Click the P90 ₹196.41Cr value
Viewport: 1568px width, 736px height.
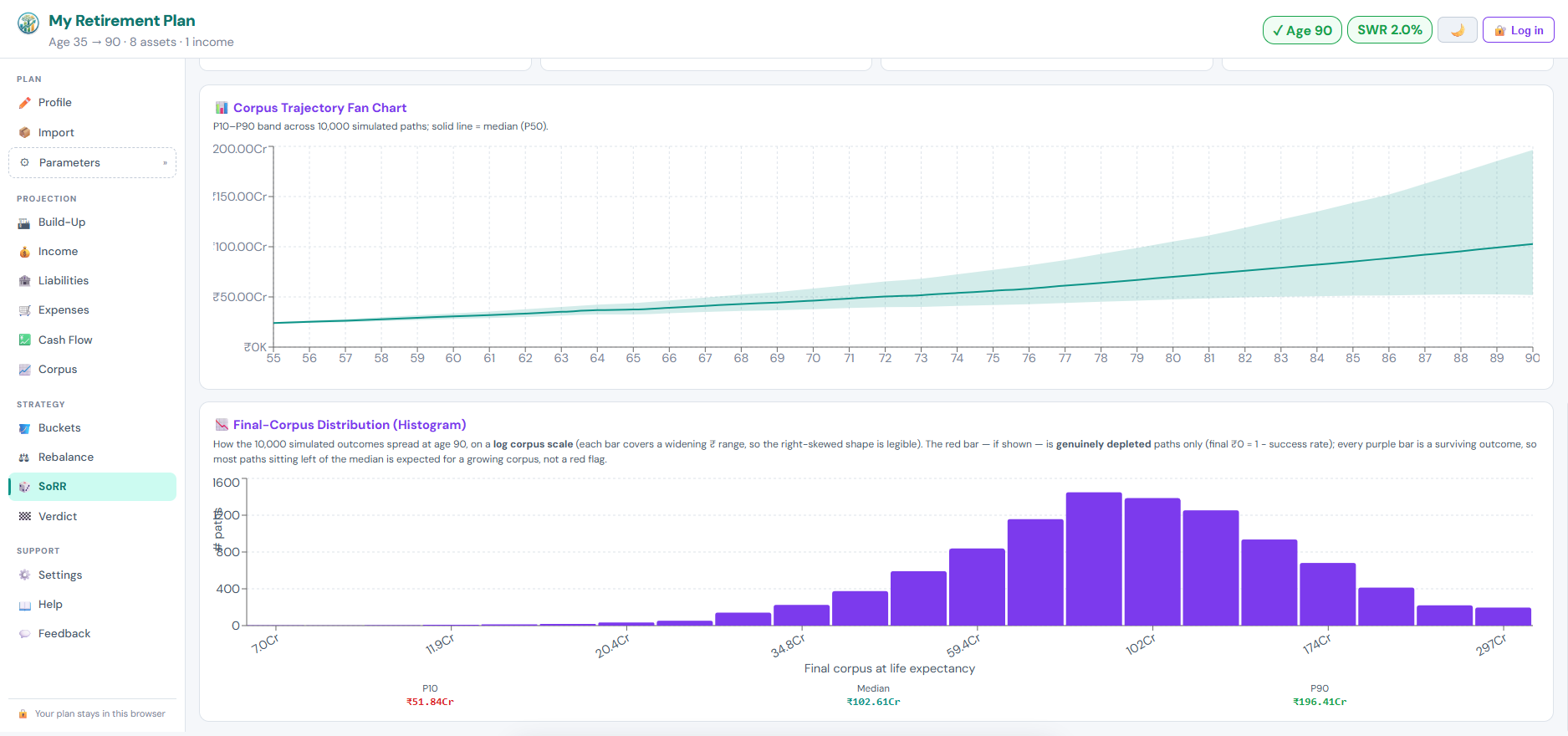point(1320,703)
